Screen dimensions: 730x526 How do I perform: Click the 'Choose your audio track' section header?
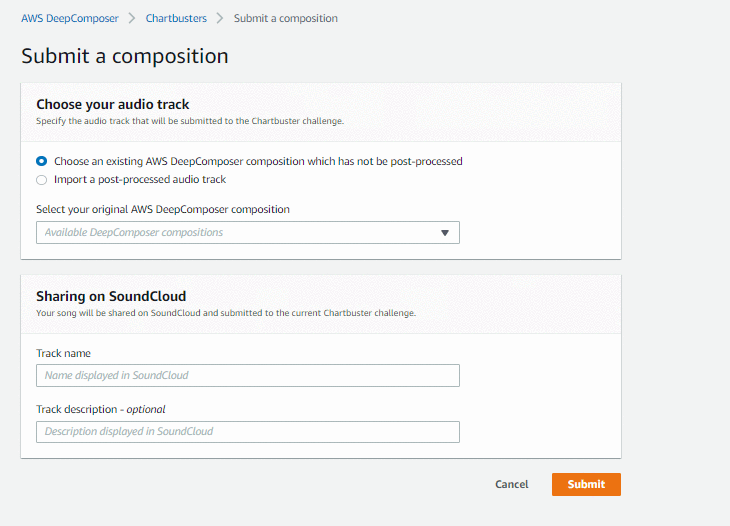(113, 104)
